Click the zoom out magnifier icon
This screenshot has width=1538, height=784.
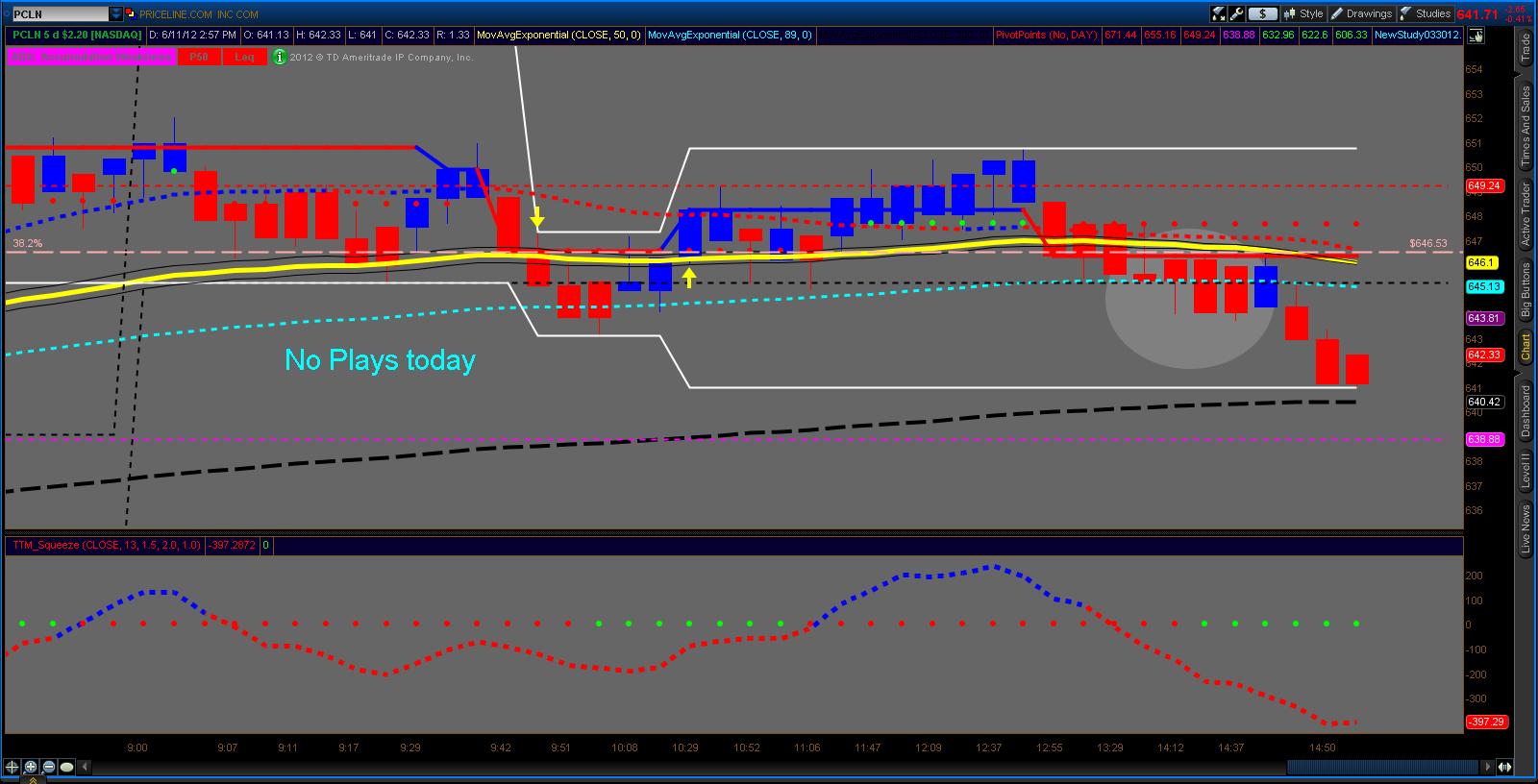48,767
